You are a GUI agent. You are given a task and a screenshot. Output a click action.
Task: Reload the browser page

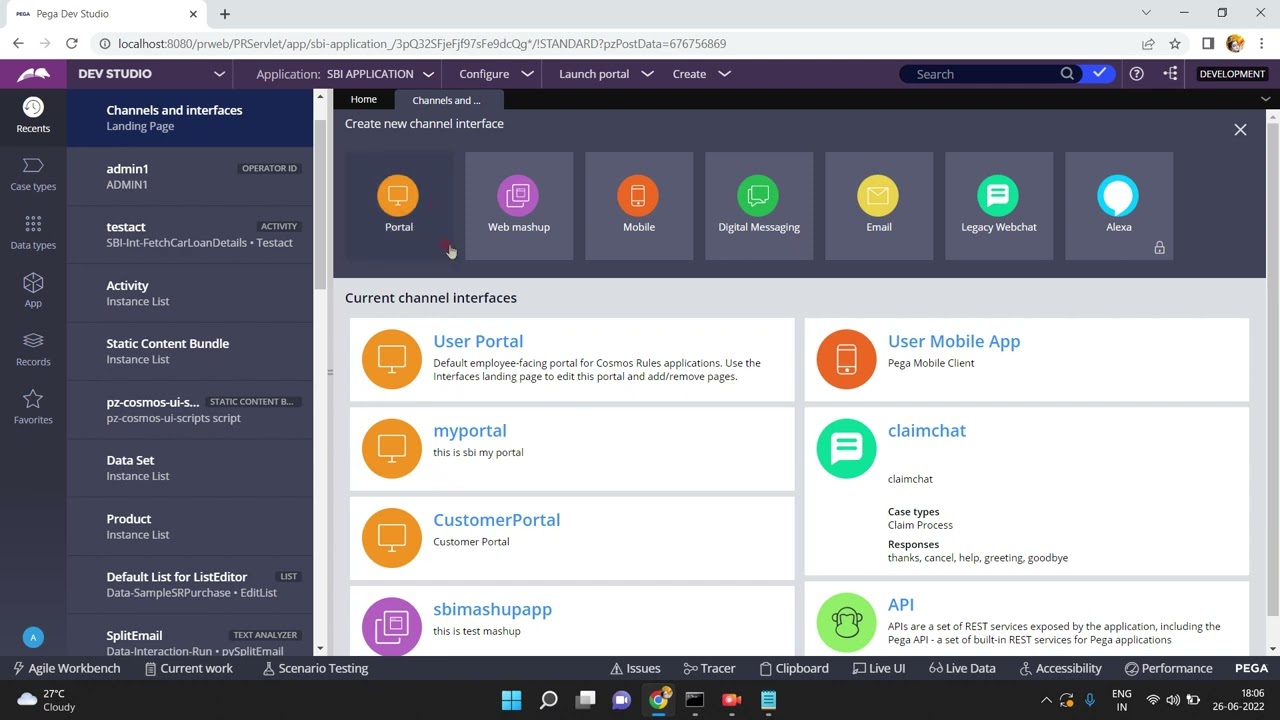pyautogui.click(x=72, y=44)
